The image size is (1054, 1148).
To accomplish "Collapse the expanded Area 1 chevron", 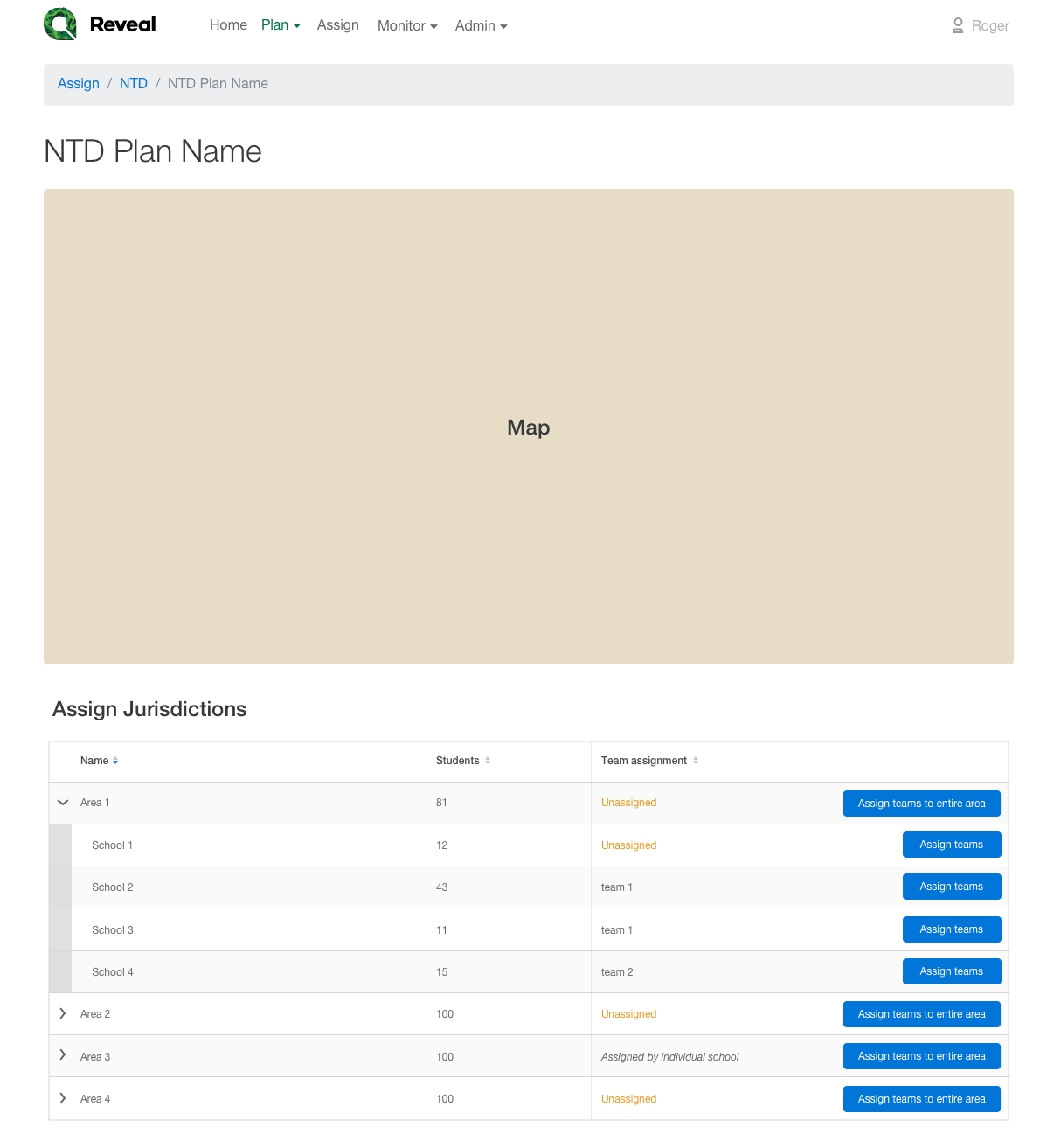I will (62, 802).
